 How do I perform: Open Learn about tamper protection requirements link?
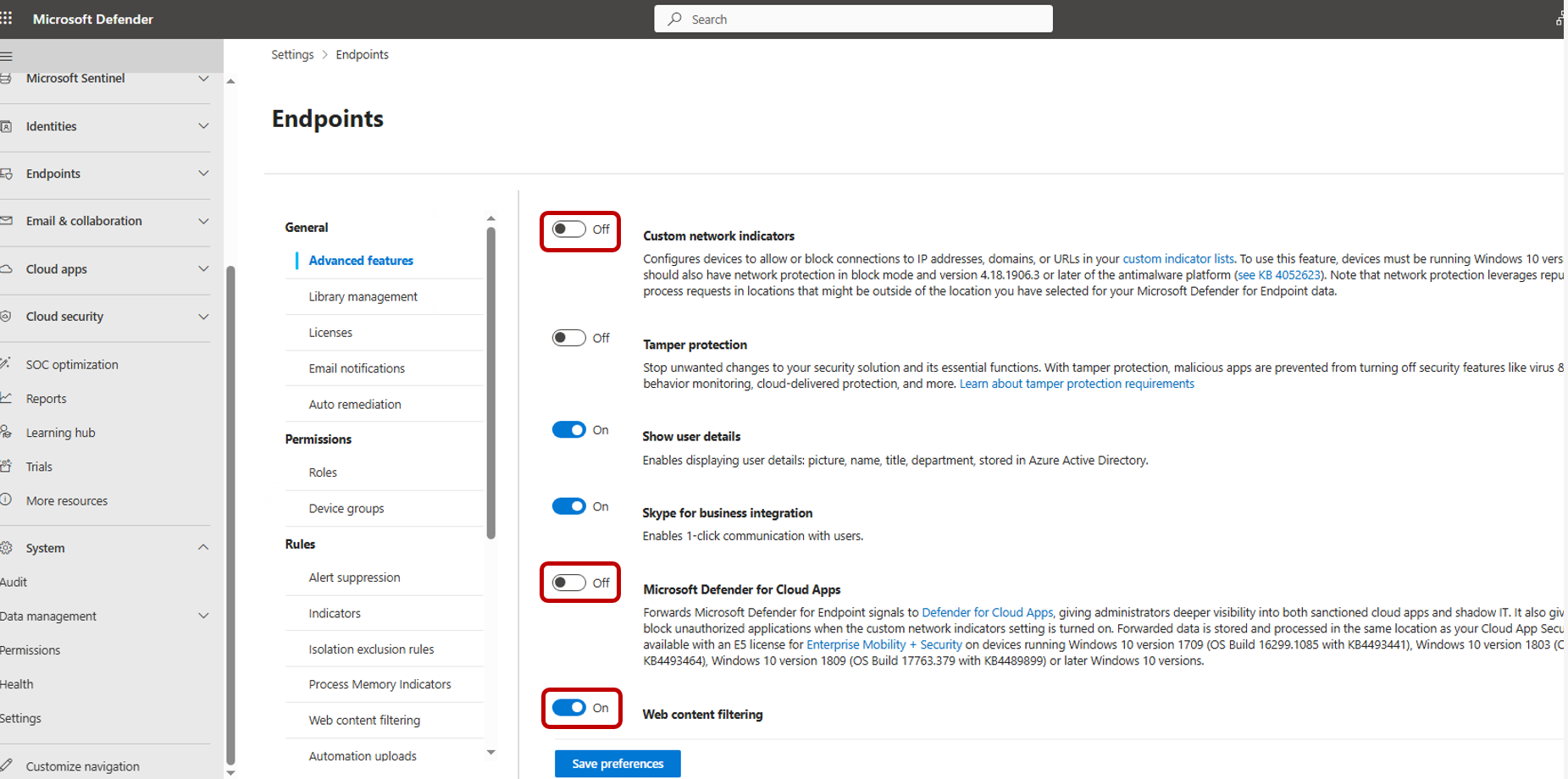click(x=1077, y=384)
